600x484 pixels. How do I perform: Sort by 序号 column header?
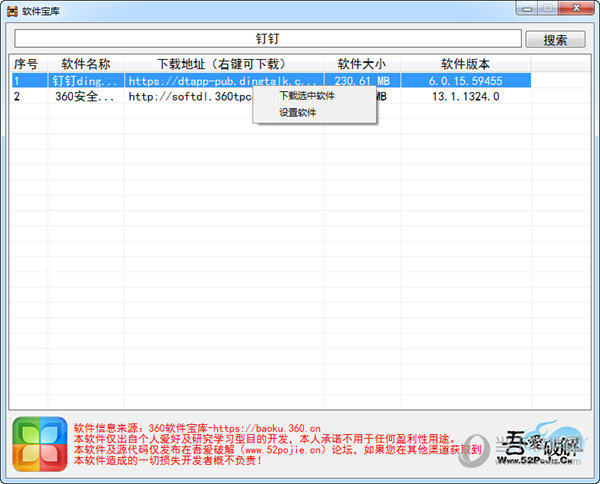(x=28, y=64)
